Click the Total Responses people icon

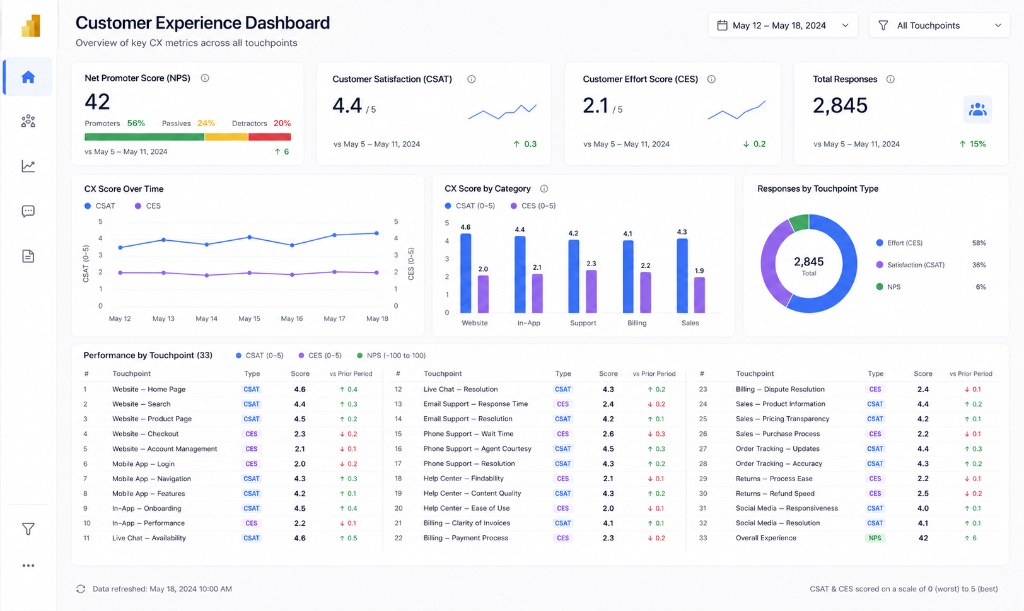978,109
